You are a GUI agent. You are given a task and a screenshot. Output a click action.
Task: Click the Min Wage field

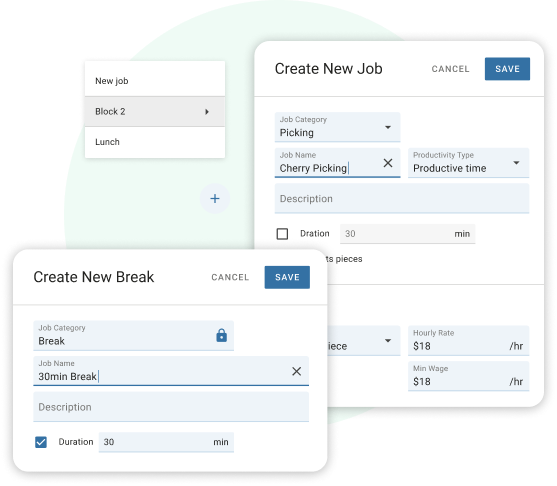pos(468,376)
